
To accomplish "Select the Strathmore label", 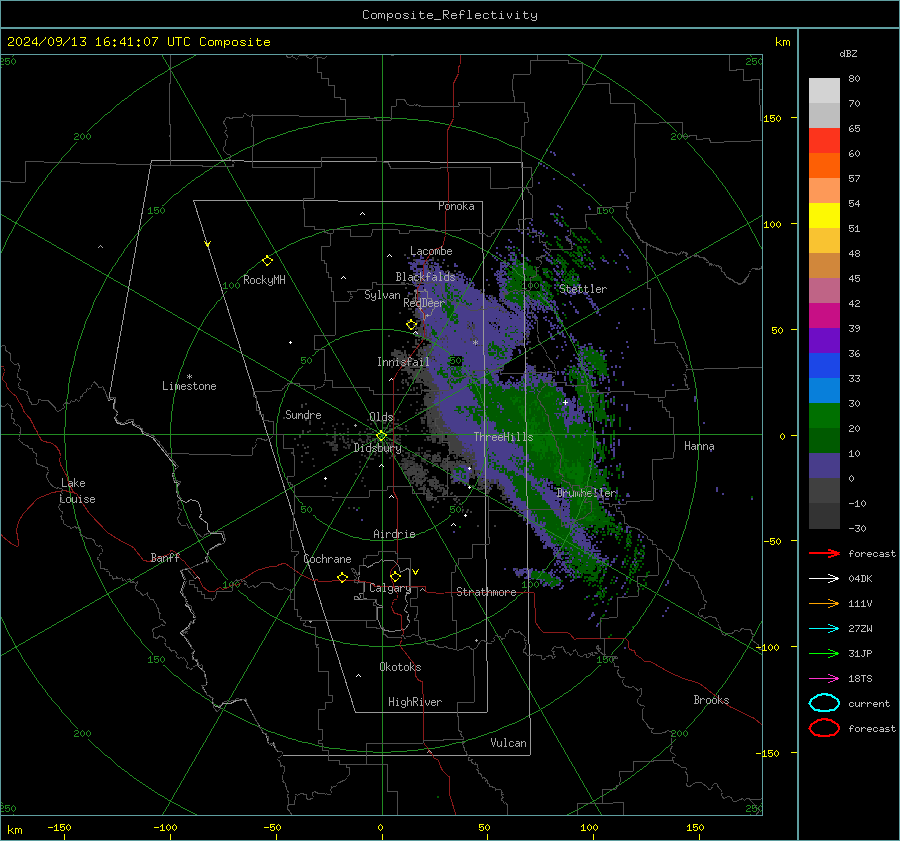I will [x=486, y=592].
